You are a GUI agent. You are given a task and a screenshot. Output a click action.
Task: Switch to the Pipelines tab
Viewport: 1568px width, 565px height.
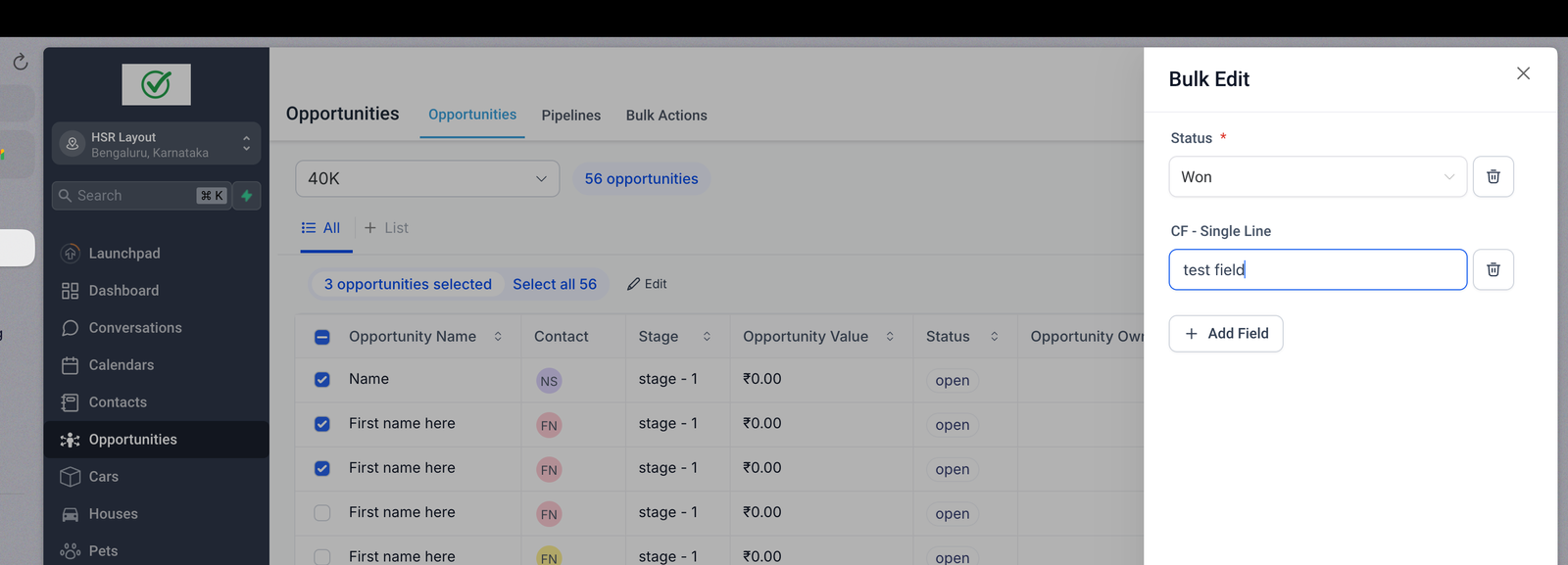coord(570,116)
